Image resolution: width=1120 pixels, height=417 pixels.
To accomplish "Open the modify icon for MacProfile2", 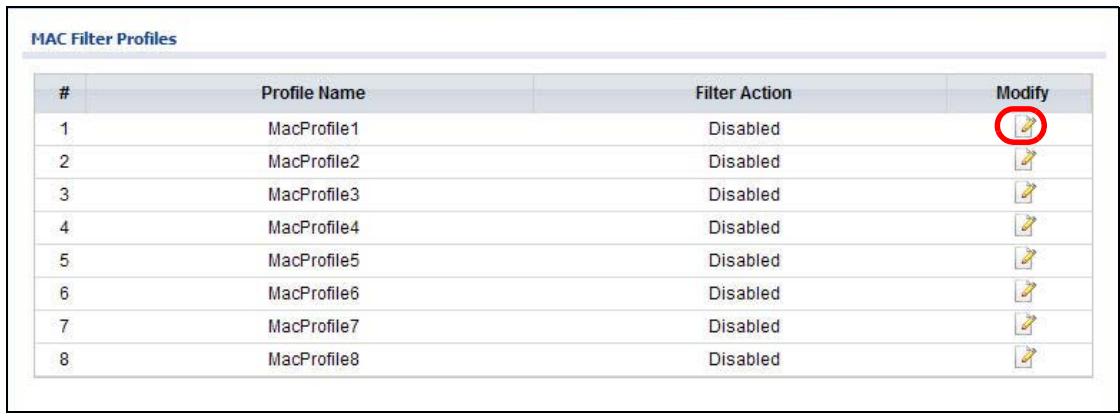I will click(x=1024, y=161).
